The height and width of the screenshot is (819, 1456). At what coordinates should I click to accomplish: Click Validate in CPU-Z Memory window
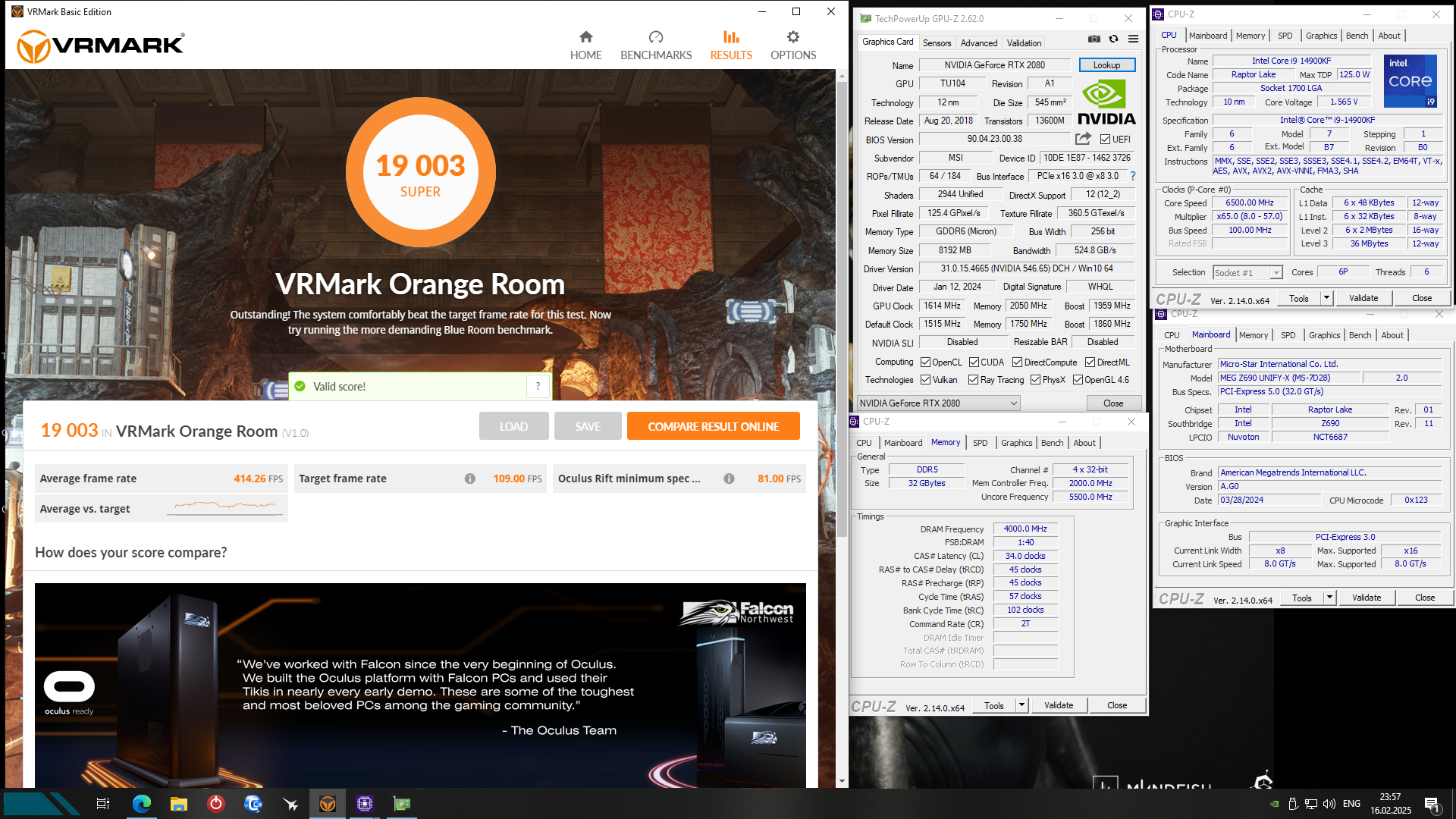[1059, 705]
